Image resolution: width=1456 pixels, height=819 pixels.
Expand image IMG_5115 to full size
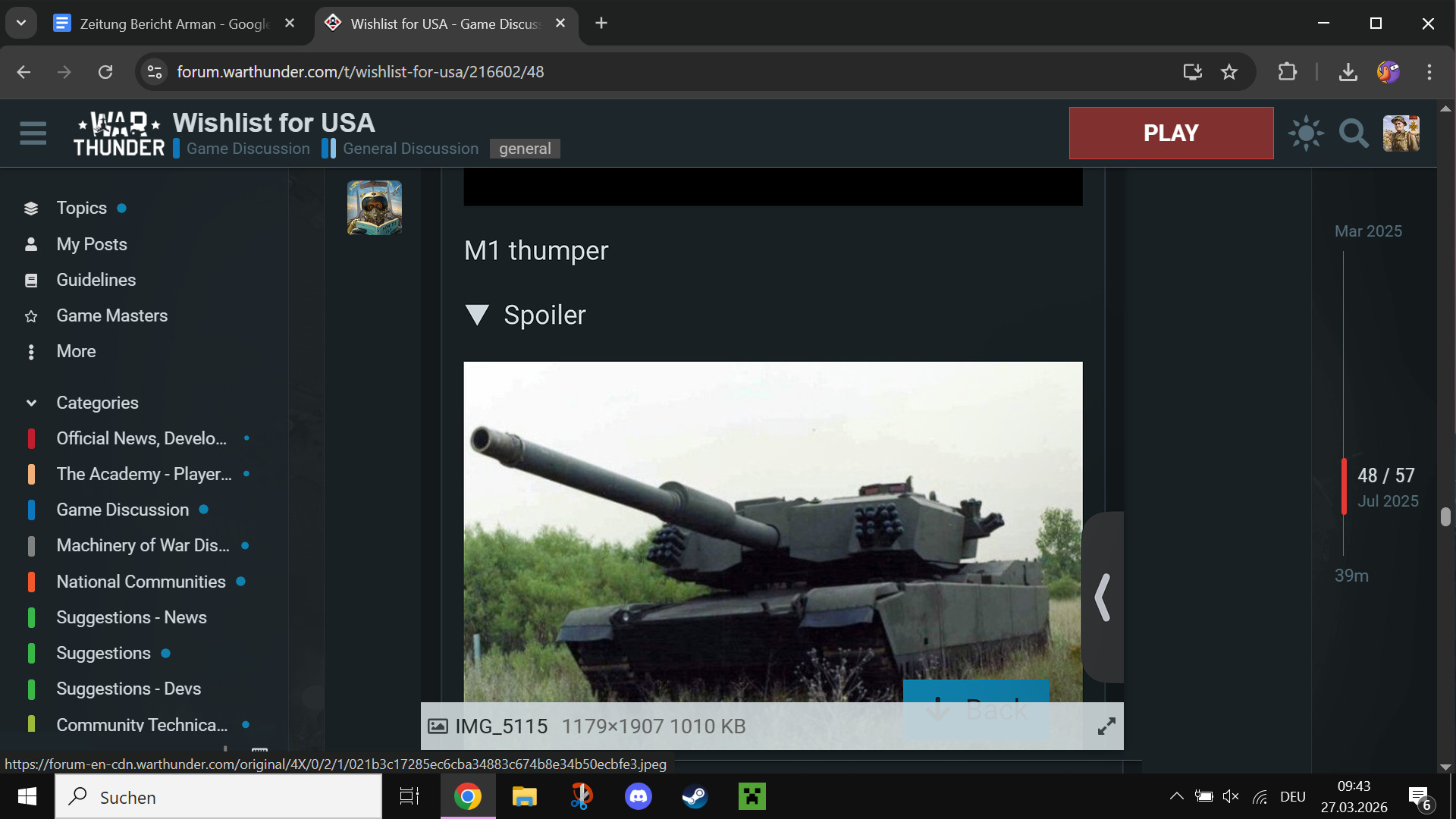[1106, 726]
